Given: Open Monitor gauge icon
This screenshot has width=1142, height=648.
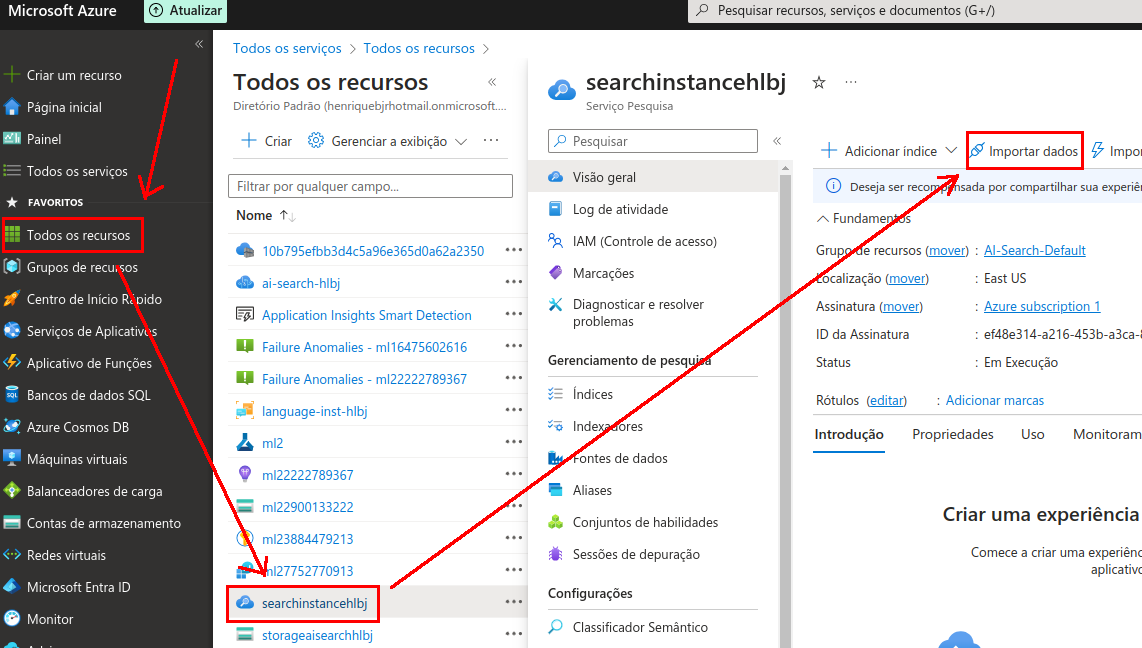Looking at the screenshot, I should point(12,619).
